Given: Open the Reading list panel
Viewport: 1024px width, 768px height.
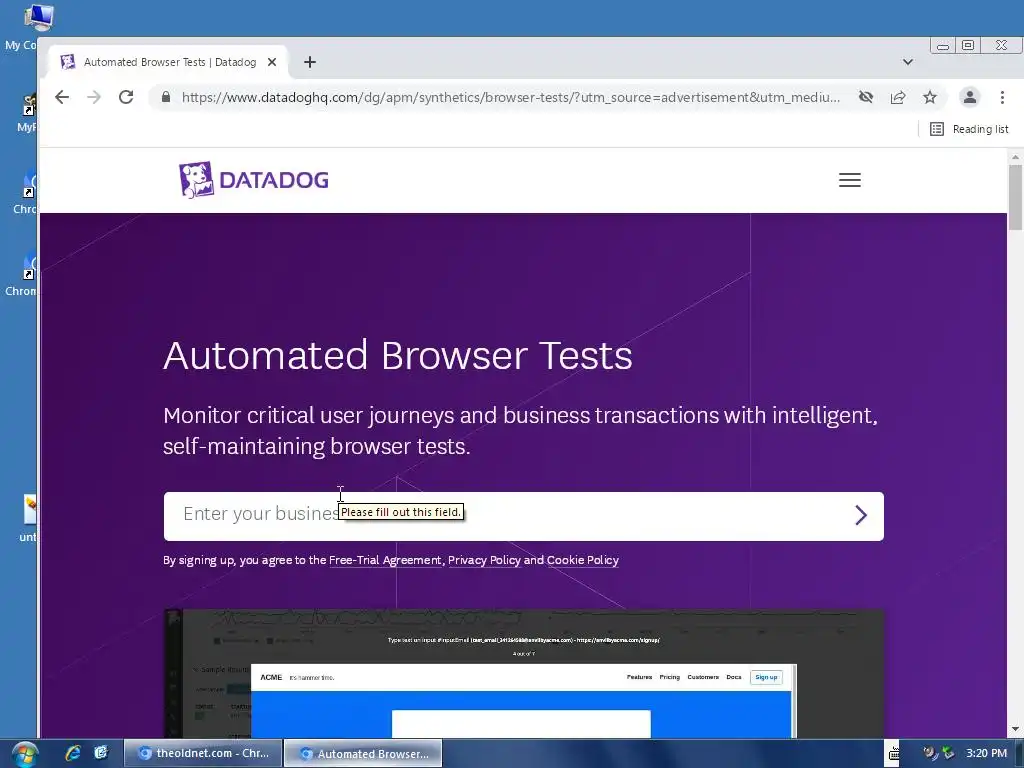Looking at the screenshot, I should click(969, 129).
